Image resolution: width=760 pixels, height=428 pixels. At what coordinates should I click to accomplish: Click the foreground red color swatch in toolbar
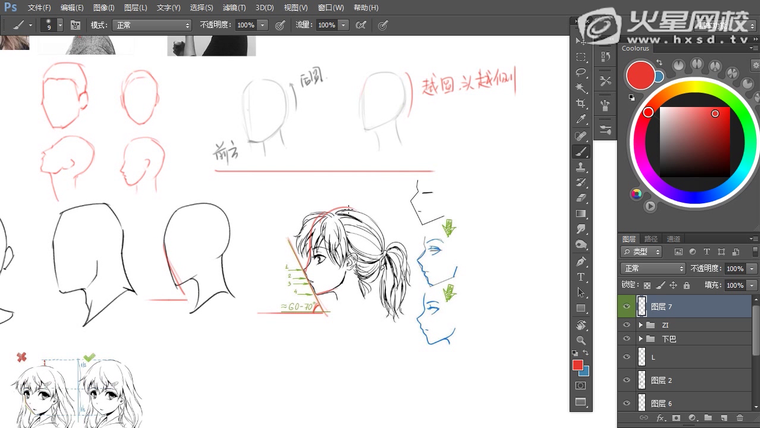coord(578,365)
